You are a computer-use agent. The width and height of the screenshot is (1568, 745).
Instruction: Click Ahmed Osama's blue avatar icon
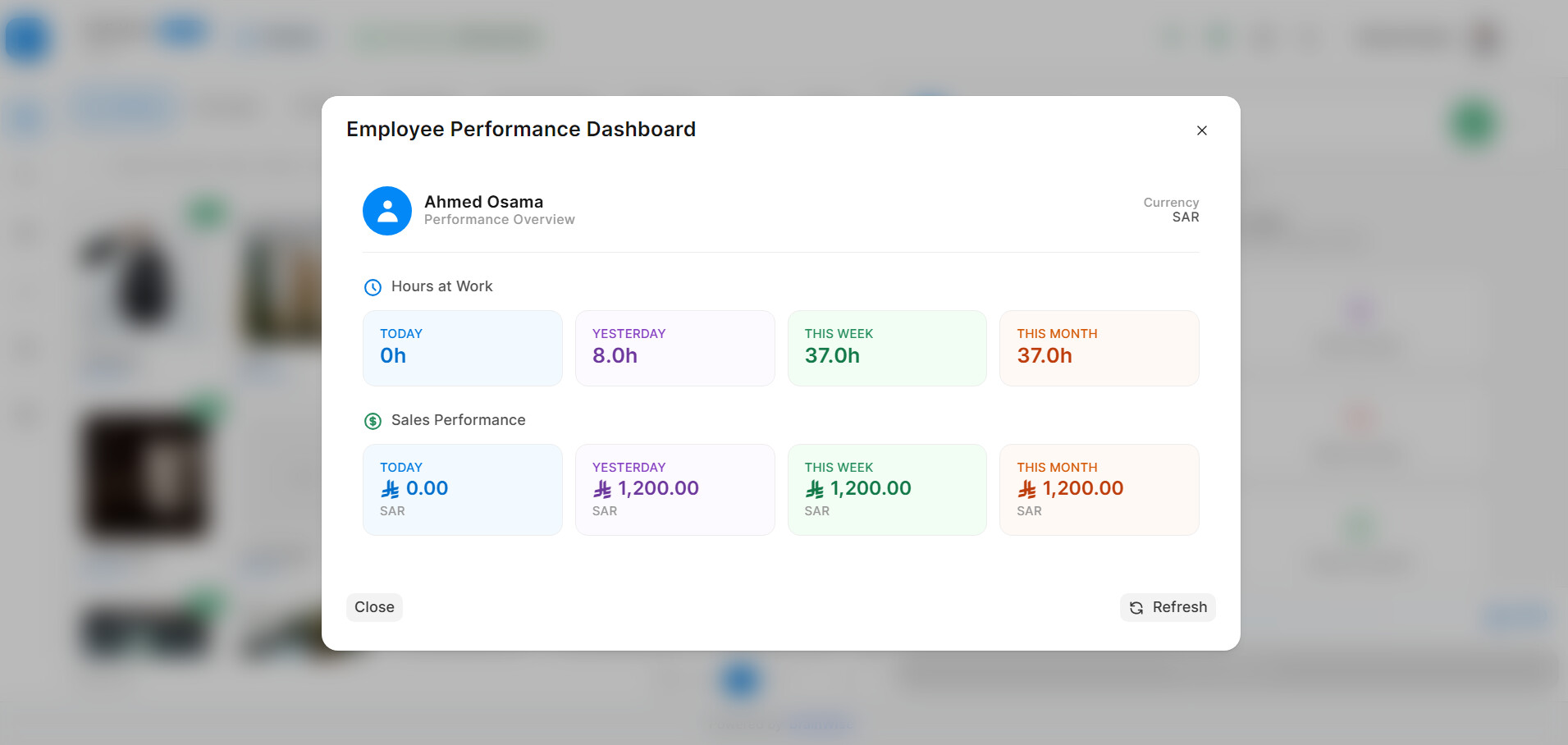[x=387, y=211]
